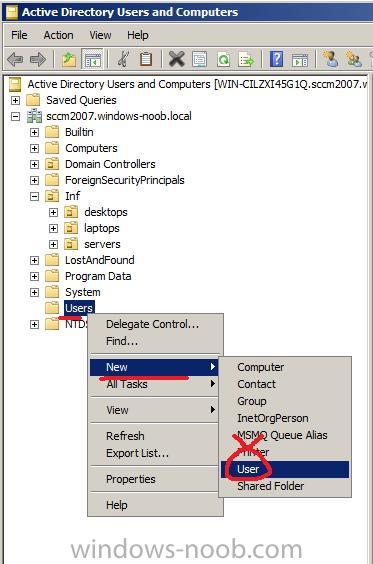
Task: Select the LostAndFound tree item
Action: click(100, 260)
